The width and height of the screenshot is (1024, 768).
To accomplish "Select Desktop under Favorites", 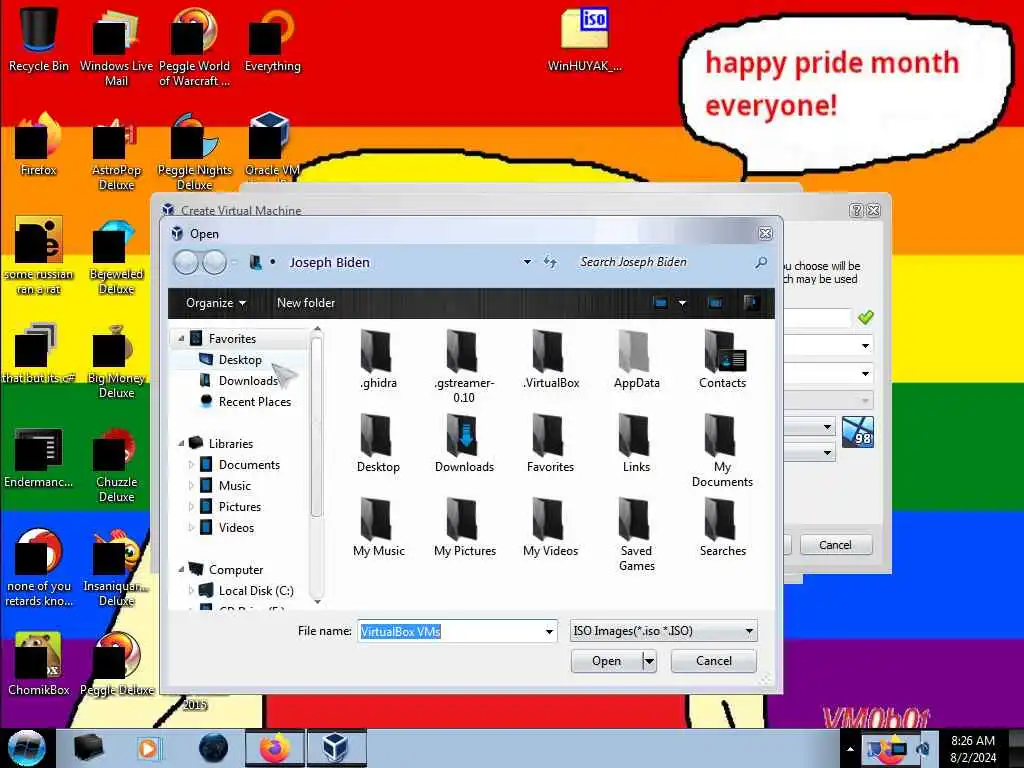I will 240,360.
